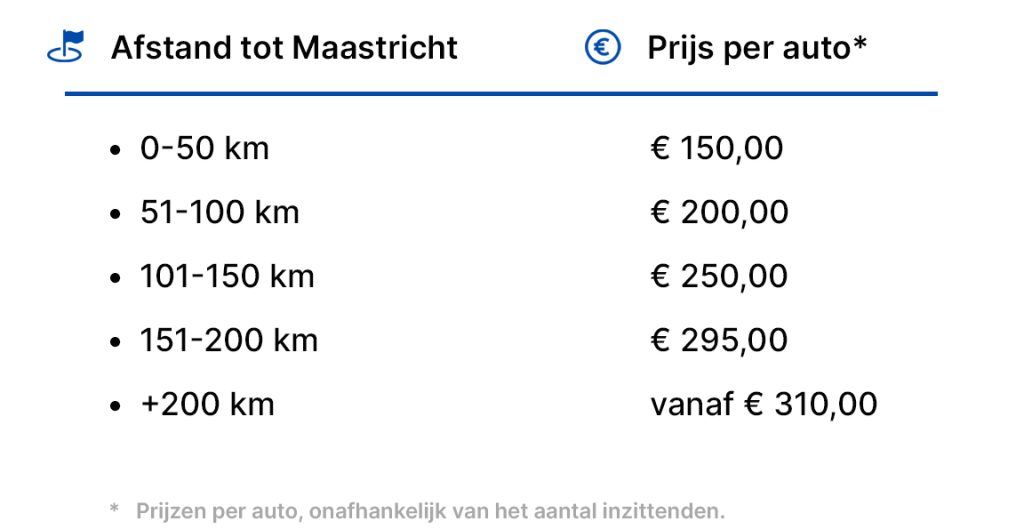This screenshot has width=1024, height=529.
Task: Click the euro coin icon
Action: pos(603,47)
